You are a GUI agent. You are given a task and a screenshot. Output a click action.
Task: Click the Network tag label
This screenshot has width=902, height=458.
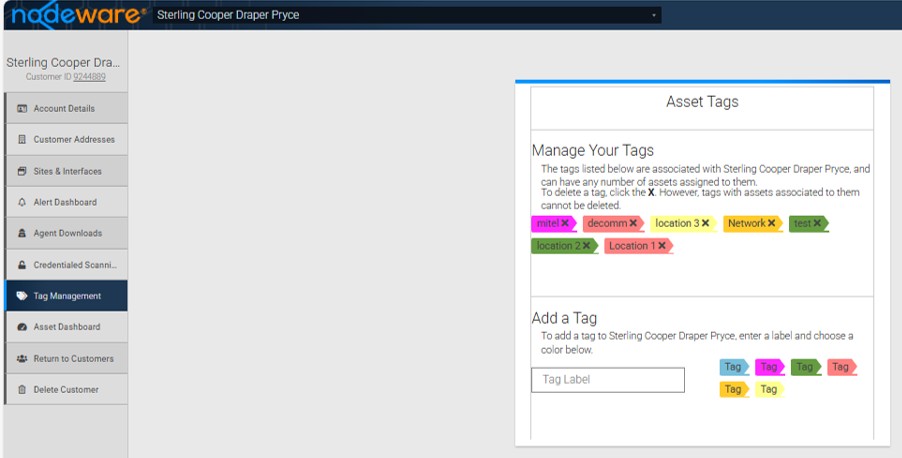(x=747, y=223)
